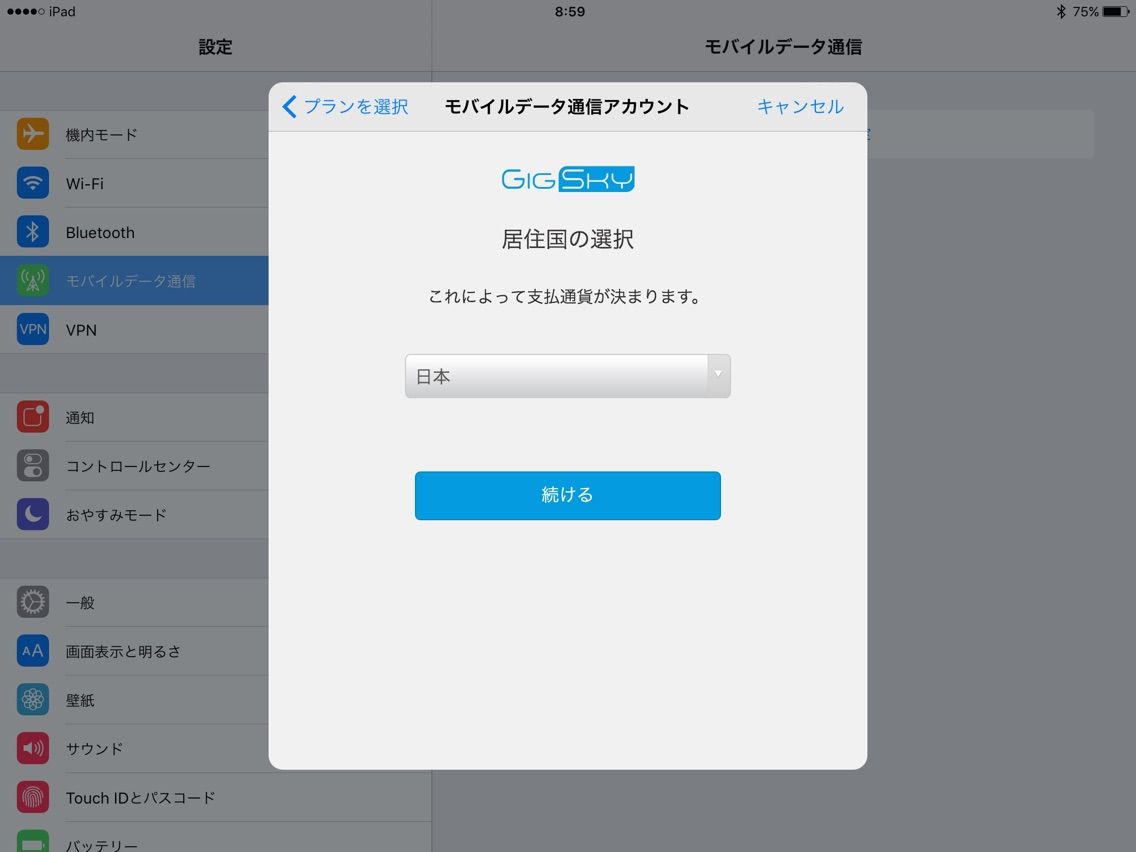Tap the 居住国の選択 heading
Image resolution: width=1136 pixels, height=852 pixels.
tap(567, 239)
